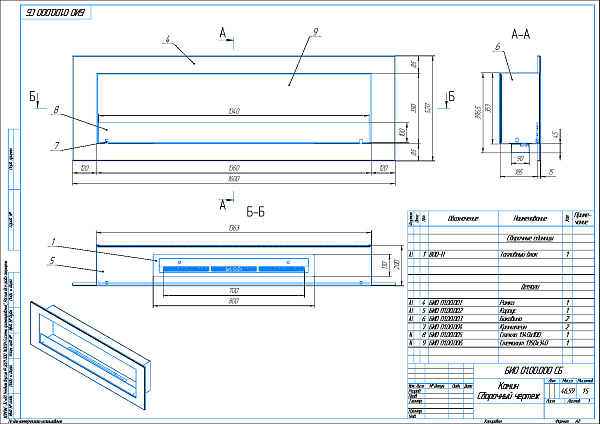This screenshot has width=600, height=424.
Task: Click the A-A section view label
Action: click(521, 33)
